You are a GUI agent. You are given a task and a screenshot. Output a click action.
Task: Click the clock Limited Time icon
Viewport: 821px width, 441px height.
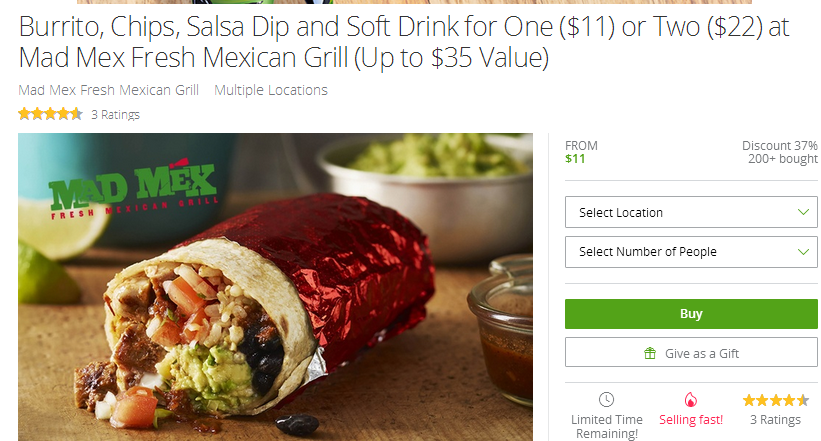pyautogui.click(x=606, y=400)
